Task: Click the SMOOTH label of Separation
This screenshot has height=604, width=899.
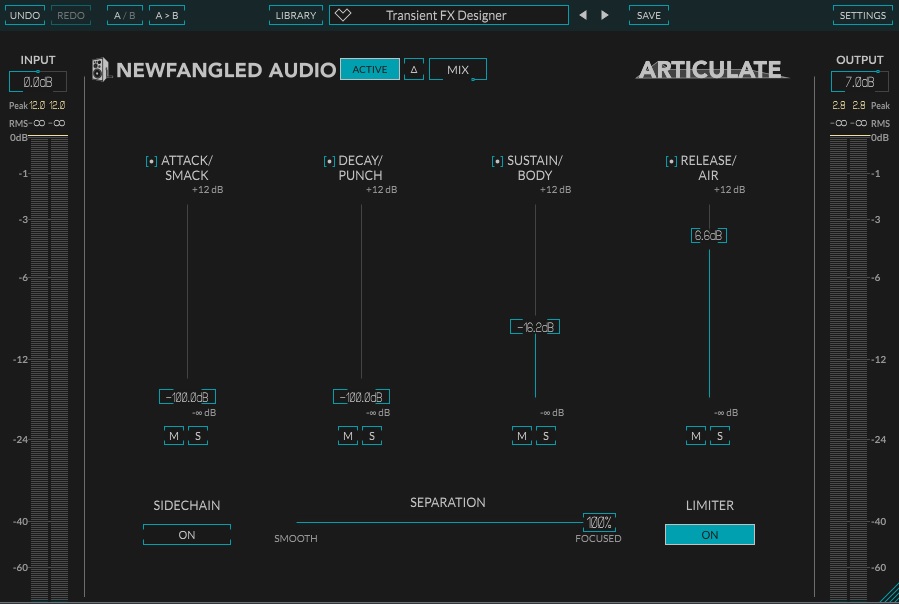Action: (296, 539)
